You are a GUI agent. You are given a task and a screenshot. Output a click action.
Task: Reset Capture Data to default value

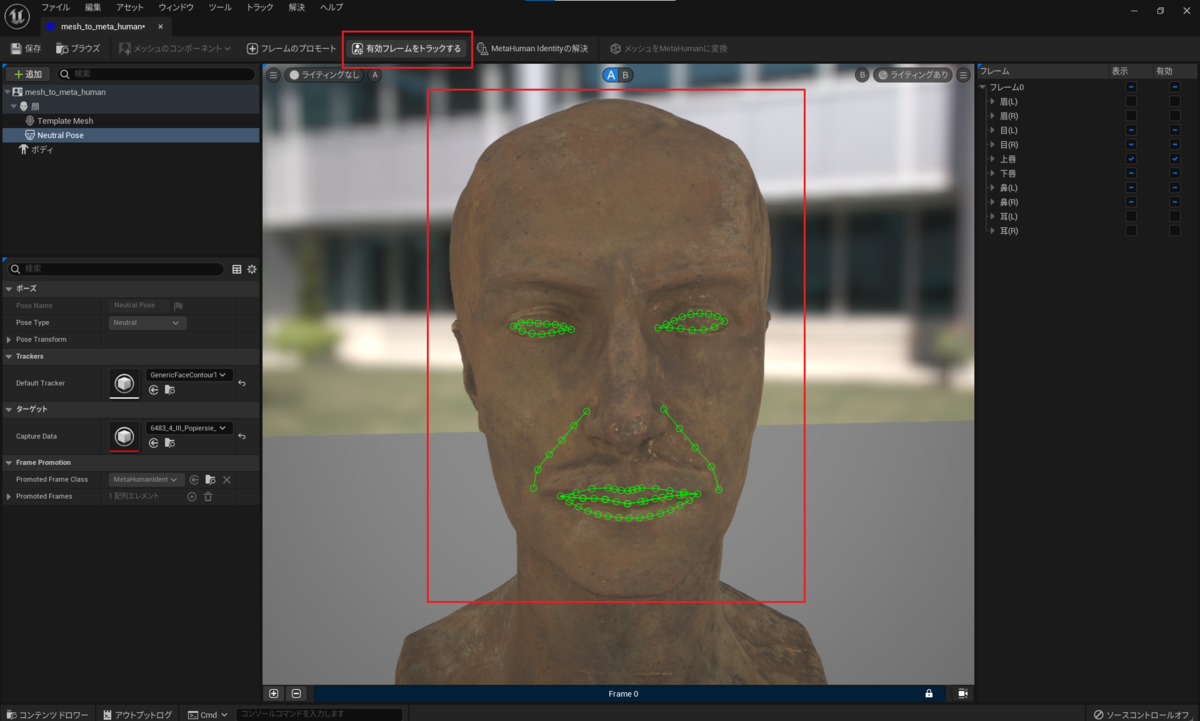coord(242,436)
